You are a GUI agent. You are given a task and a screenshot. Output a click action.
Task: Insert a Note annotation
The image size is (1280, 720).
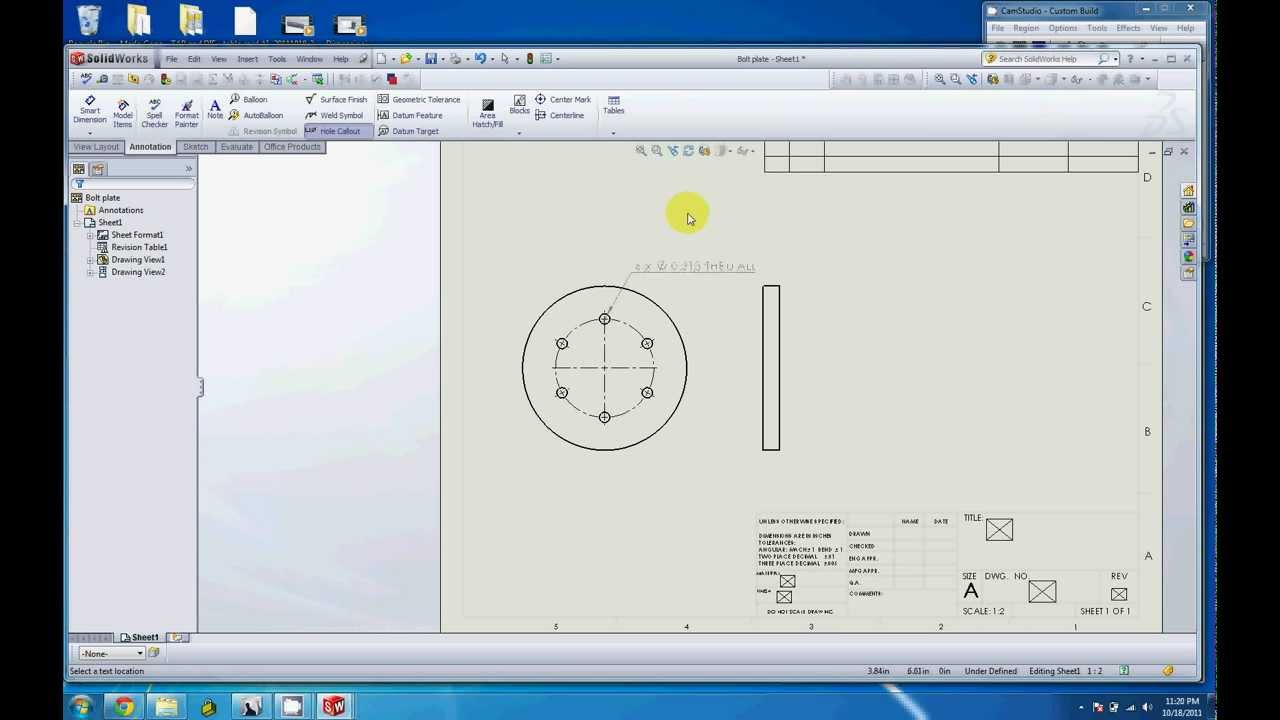(x=215, y=109)
